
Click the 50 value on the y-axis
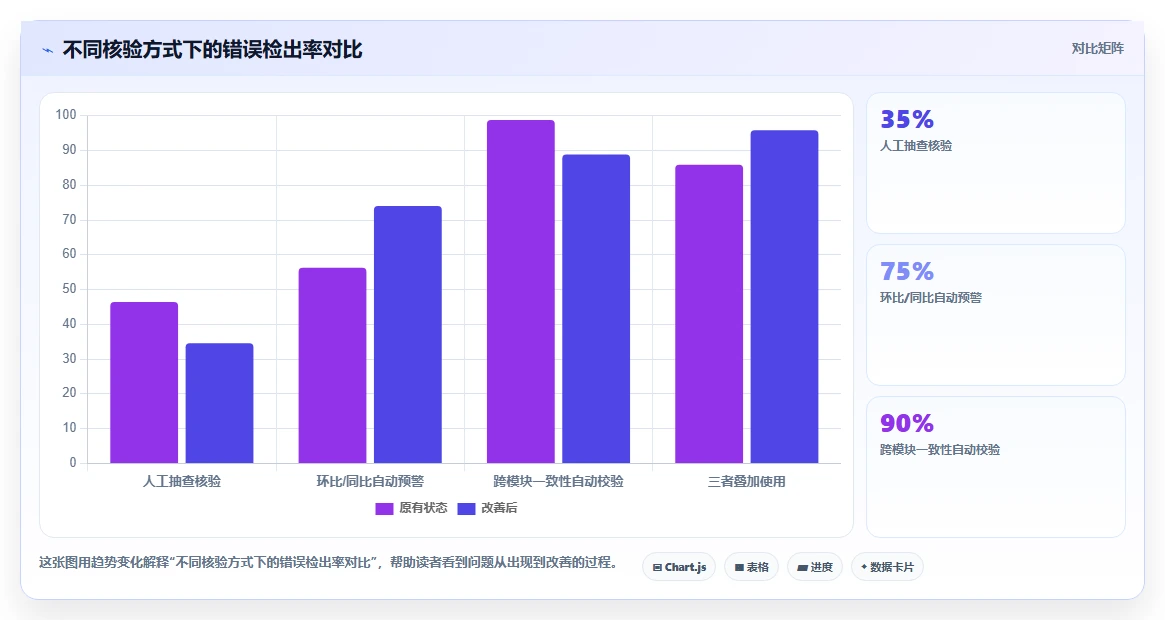click(69, 288)
